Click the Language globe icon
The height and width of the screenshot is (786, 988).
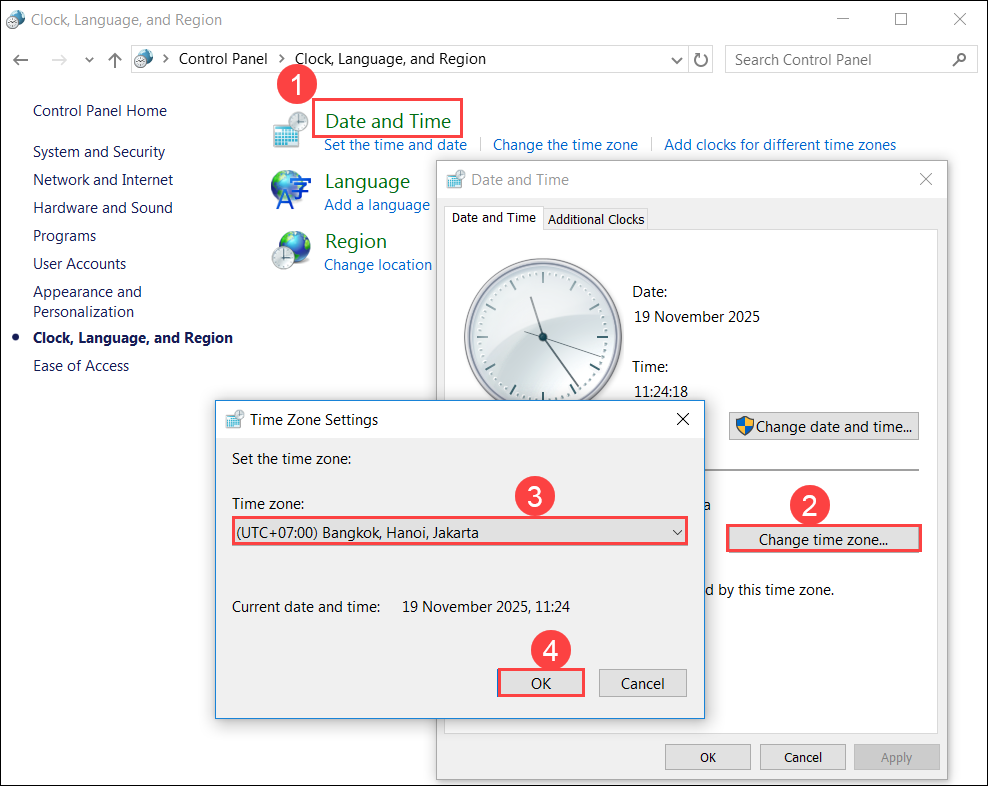click(290, 190)
